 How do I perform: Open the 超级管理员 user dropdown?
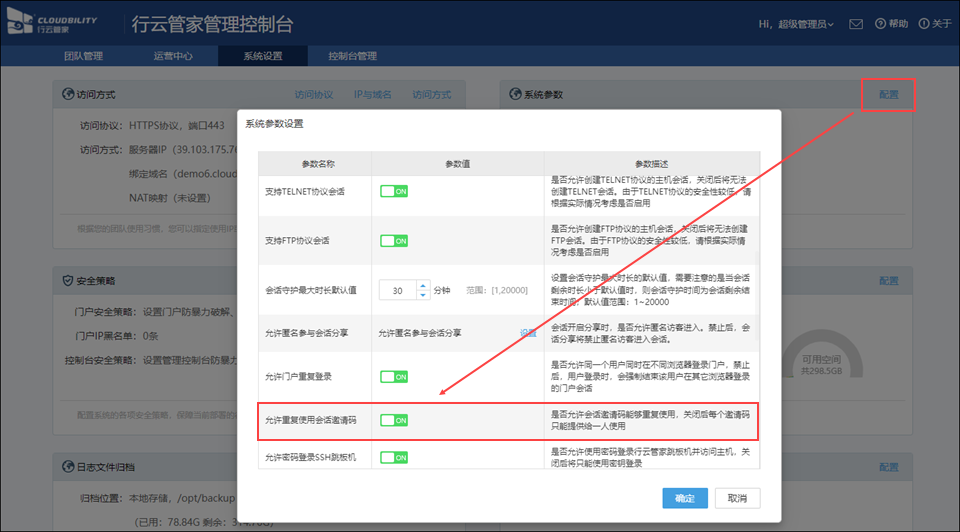coord(796,24)
